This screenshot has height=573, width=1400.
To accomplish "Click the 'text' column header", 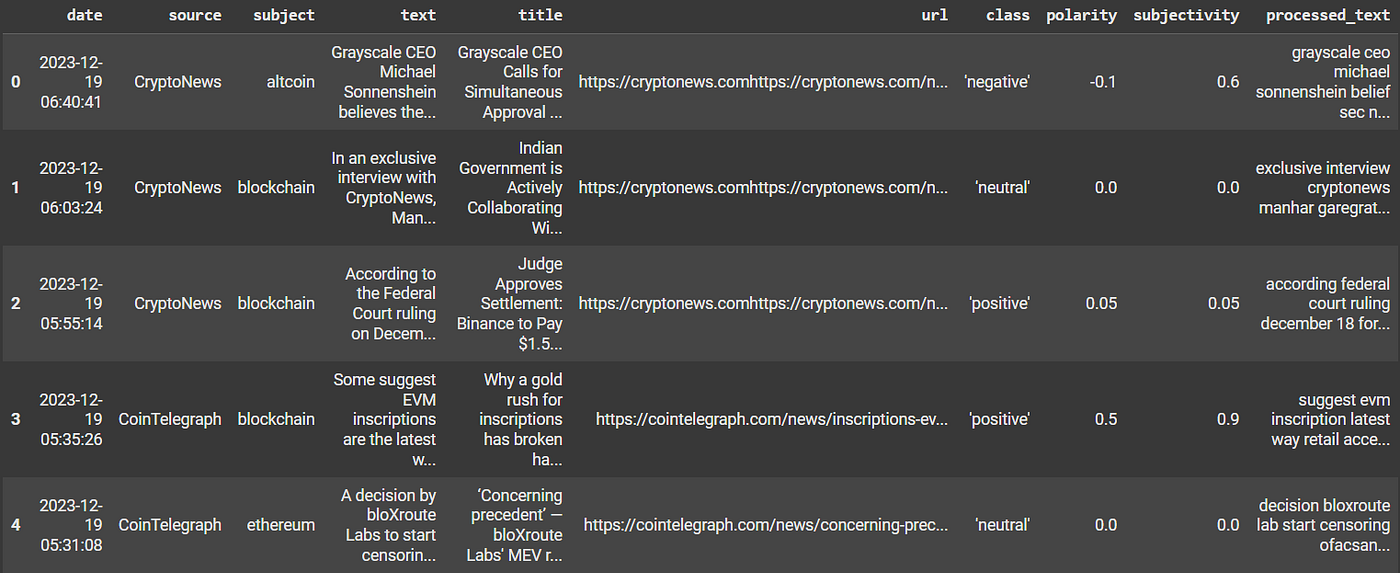I will (417, 15).
